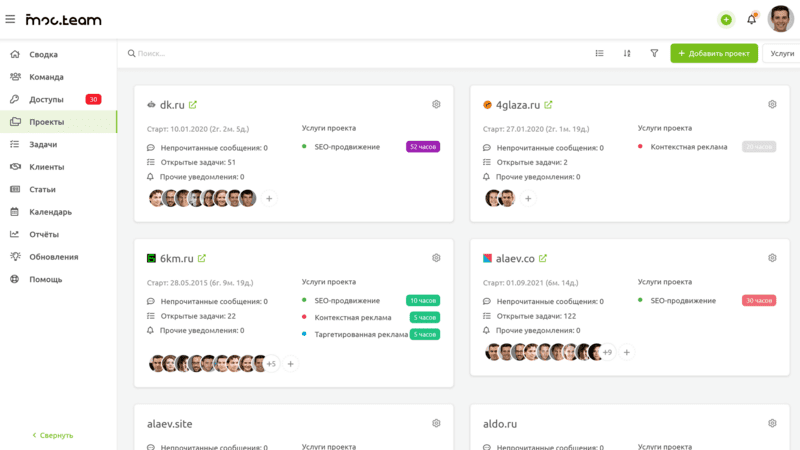Screen dimensions: 800x450
Task: Click the Услуги button
Action: 782,53
